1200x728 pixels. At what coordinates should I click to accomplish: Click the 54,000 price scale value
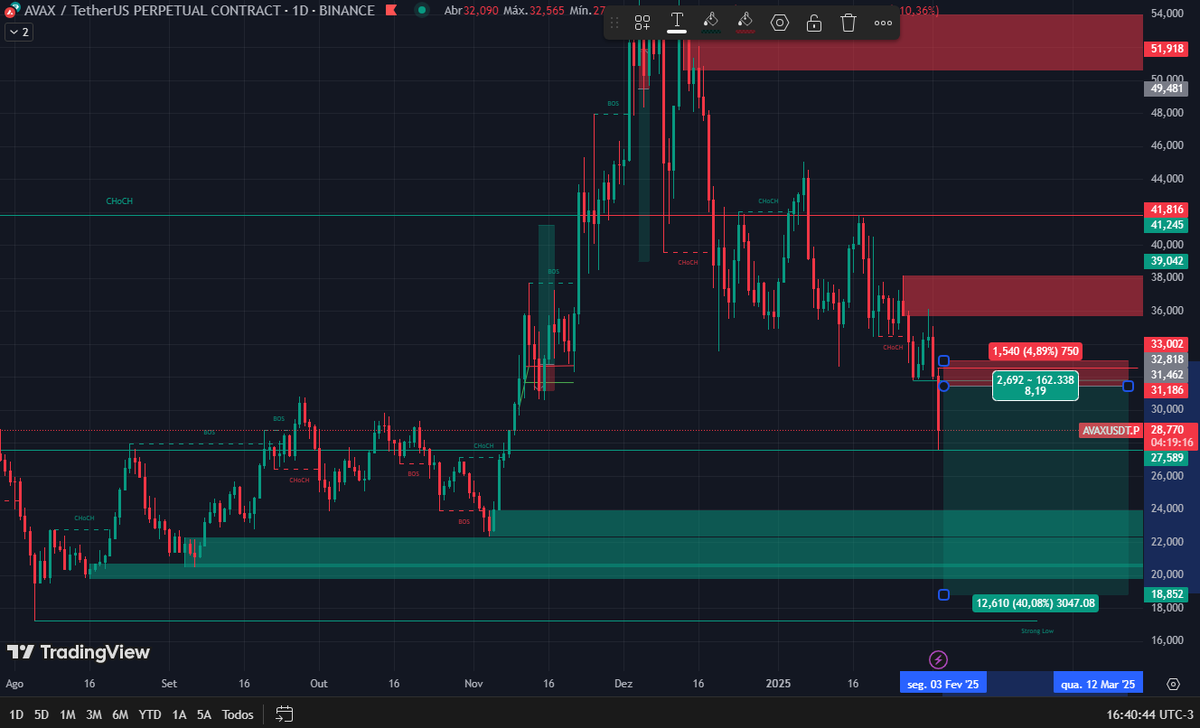pyautogui.click(x=1168, y=14)
